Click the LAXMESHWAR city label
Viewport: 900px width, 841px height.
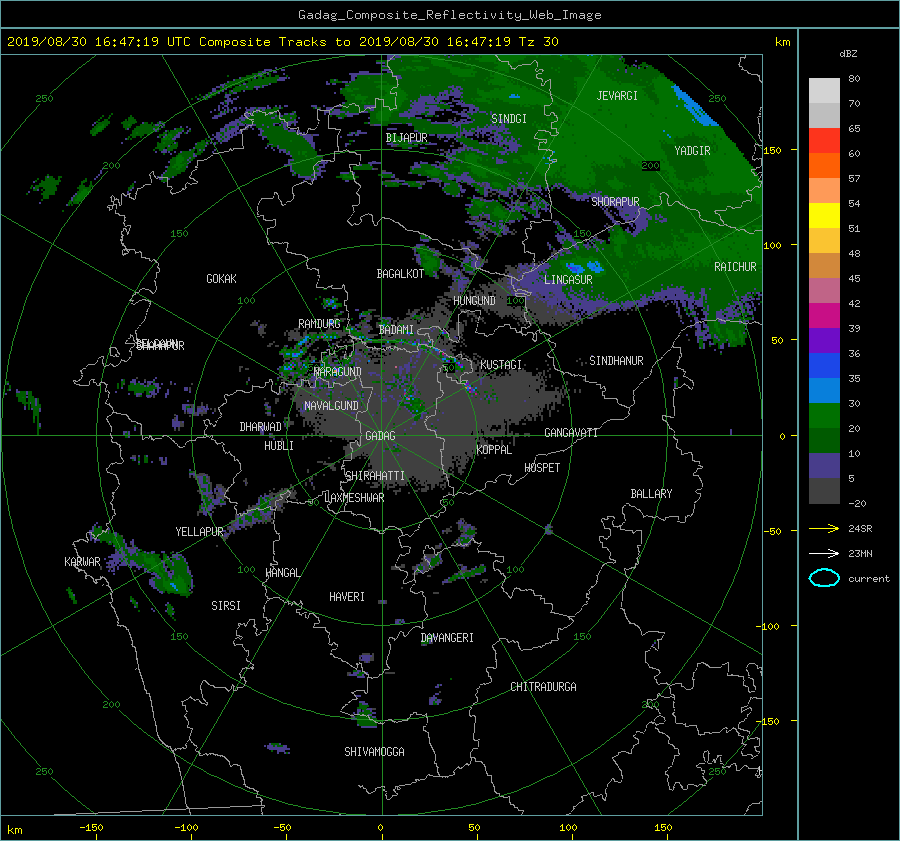354,498
